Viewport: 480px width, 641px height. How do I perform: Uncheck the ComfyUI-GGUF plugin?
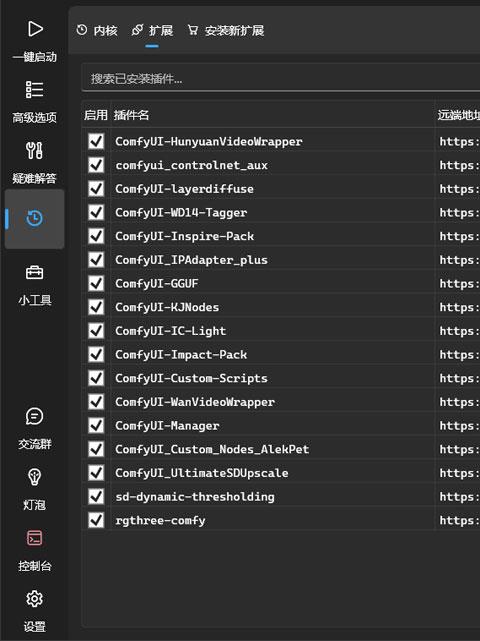coord(96,283)
